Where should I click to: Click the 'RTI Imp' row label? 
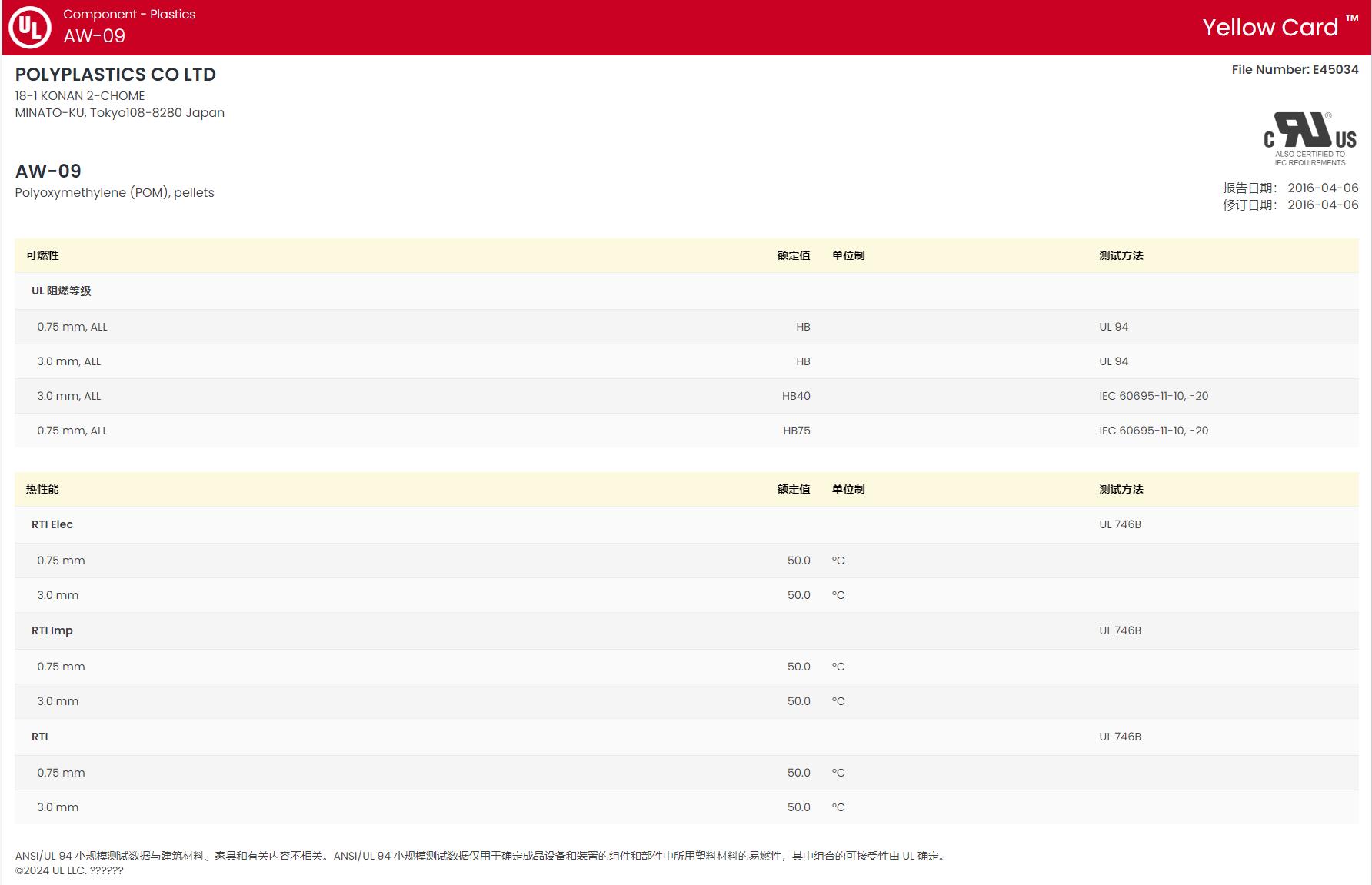(x=52, y=630)
